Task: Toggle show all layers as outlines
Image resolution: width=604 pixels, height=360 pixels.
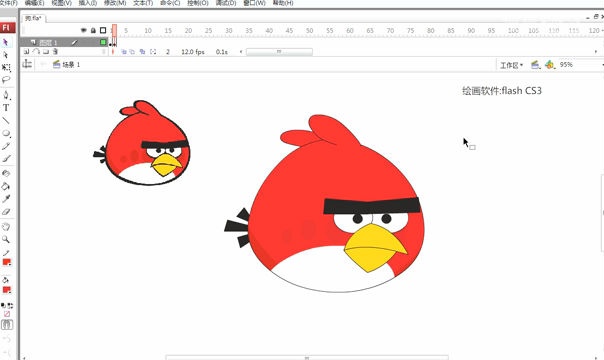Action: (103, 30)
